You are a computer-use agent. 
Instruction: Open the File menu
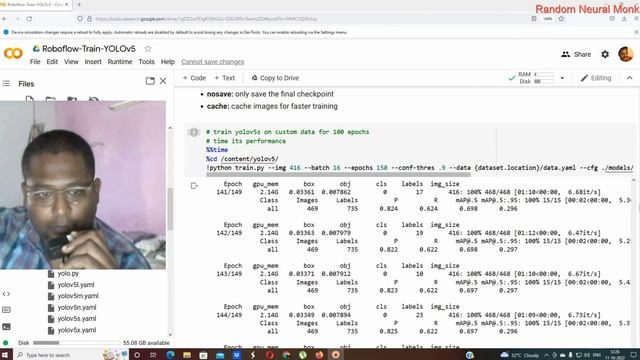35,62
